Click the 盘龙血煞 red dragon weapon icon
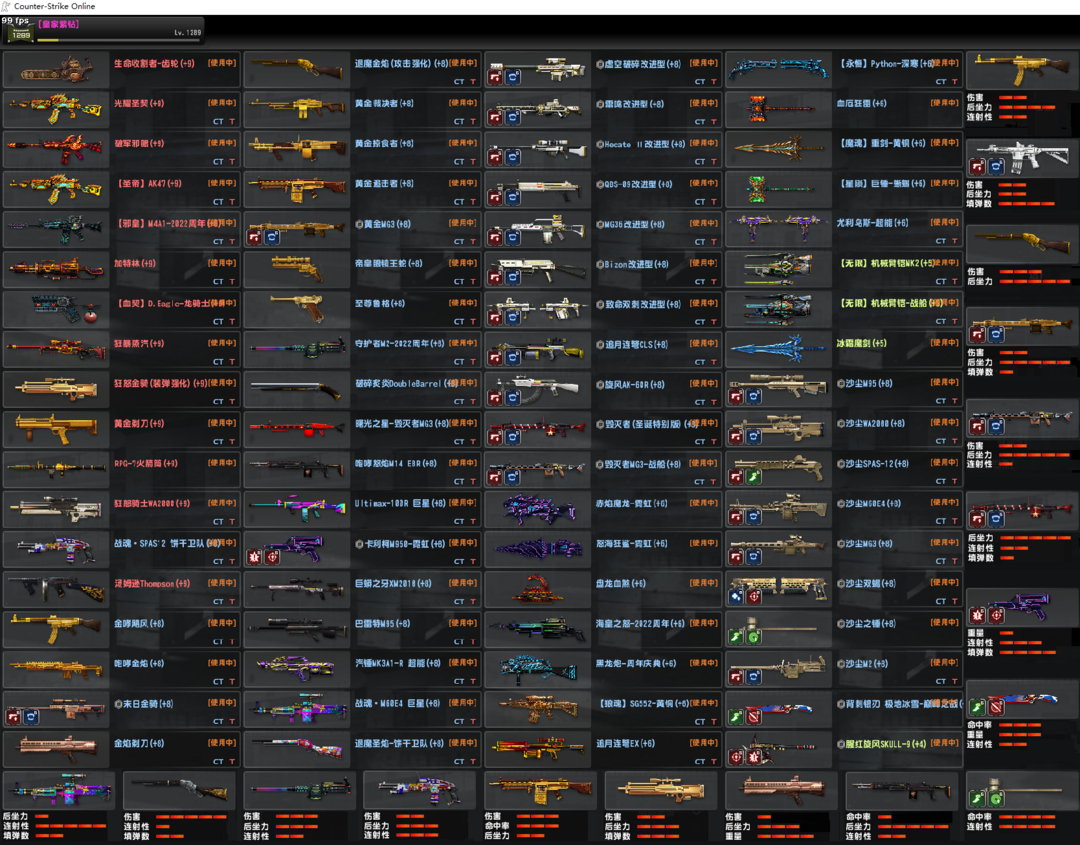This screenshot has height=845, width=1080. click(538, 589)
